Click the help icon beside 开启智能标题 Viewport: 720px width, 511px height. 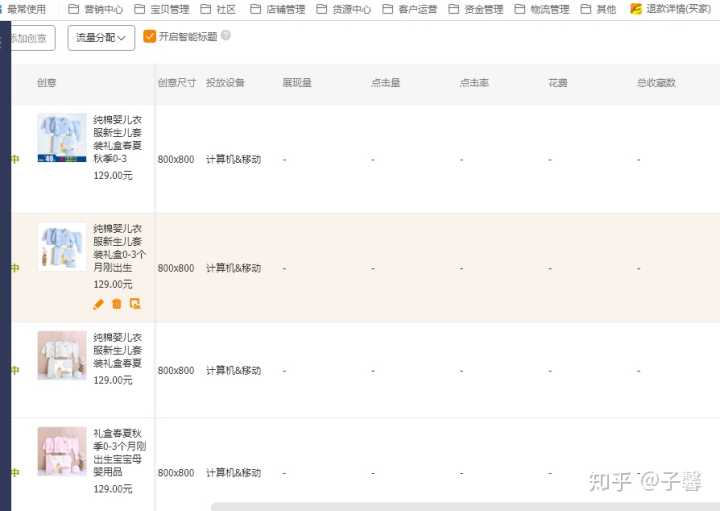point(225,36)
